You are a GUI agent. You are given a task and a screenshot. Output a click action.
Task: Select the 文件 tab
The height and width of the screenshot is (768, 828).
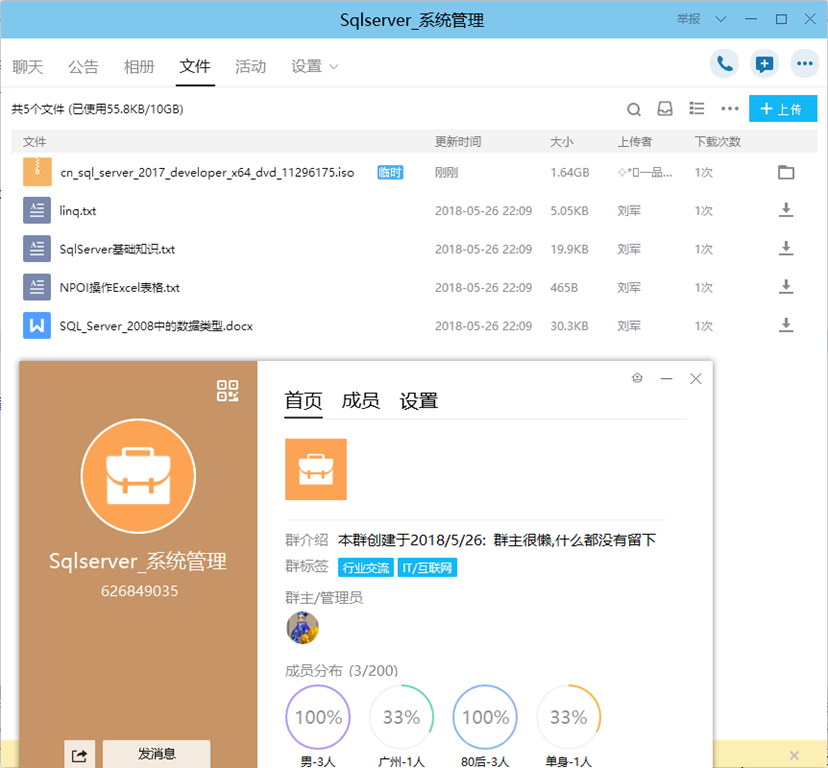tap(195, 67)
